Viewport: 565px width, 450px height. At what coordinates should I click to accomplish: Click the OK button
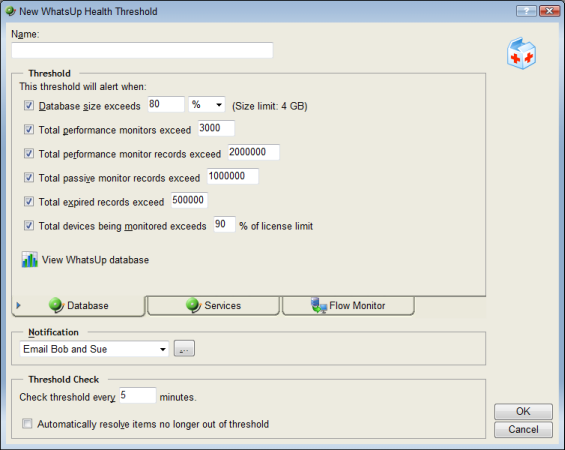click(x=523, y=411)
